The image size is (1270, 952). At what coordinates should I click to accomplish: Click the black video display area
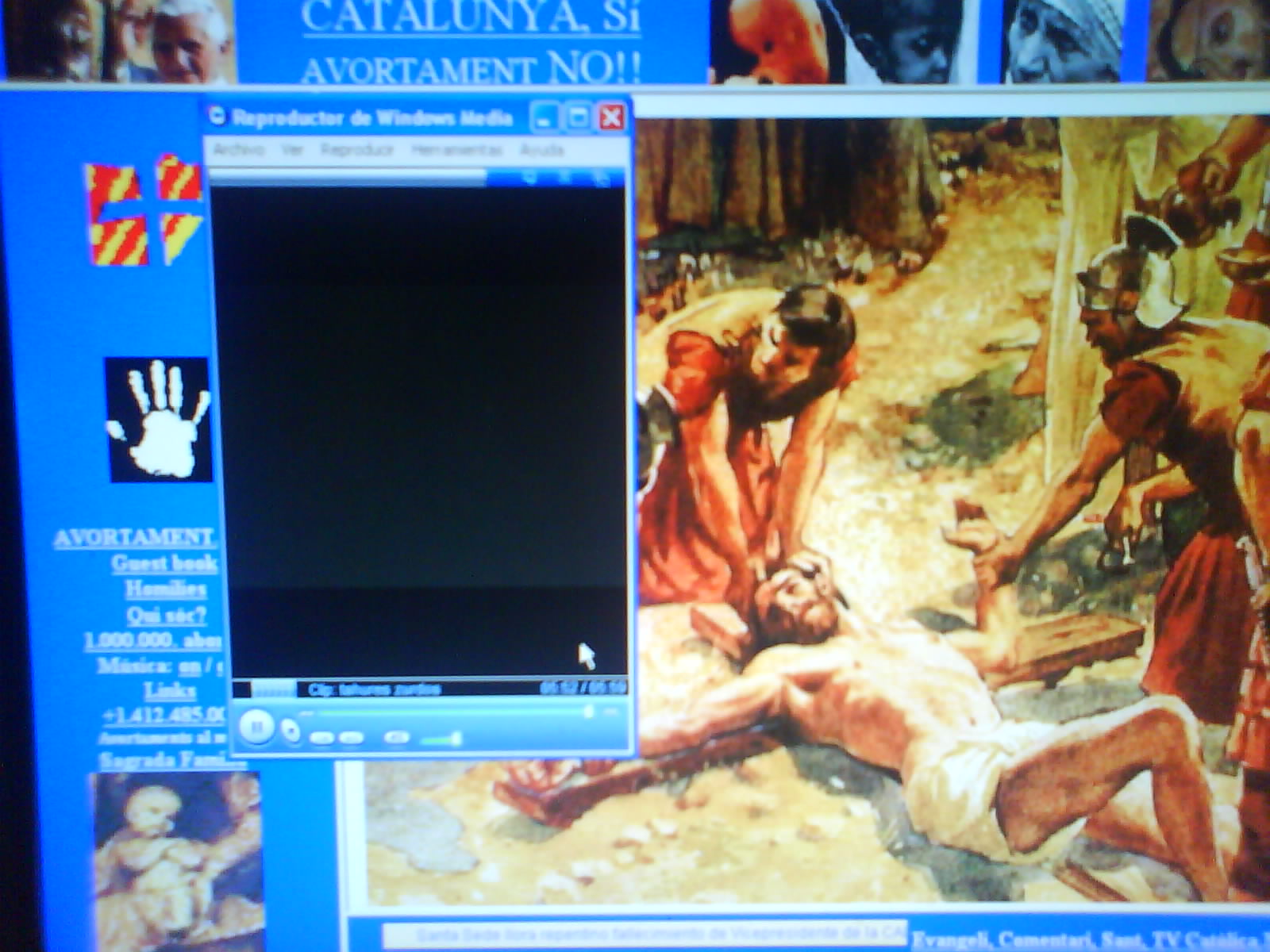pos(419,432)
